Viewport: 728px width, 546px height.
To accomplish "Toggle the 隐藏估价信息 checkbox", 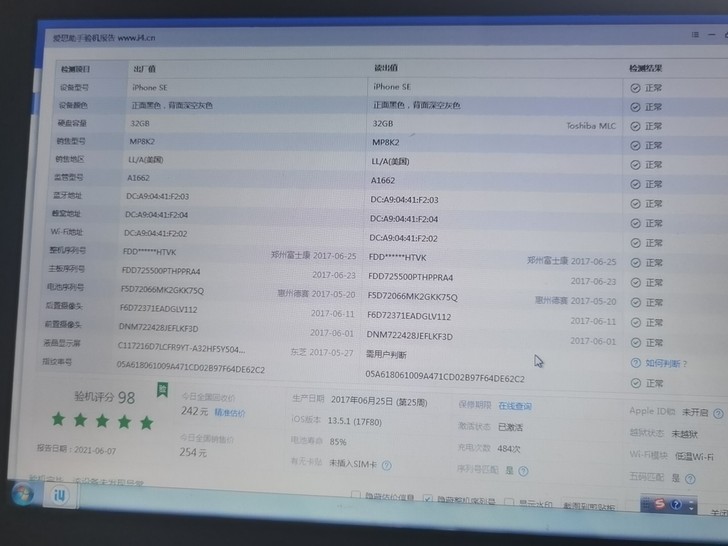I will tap(356, 495).
